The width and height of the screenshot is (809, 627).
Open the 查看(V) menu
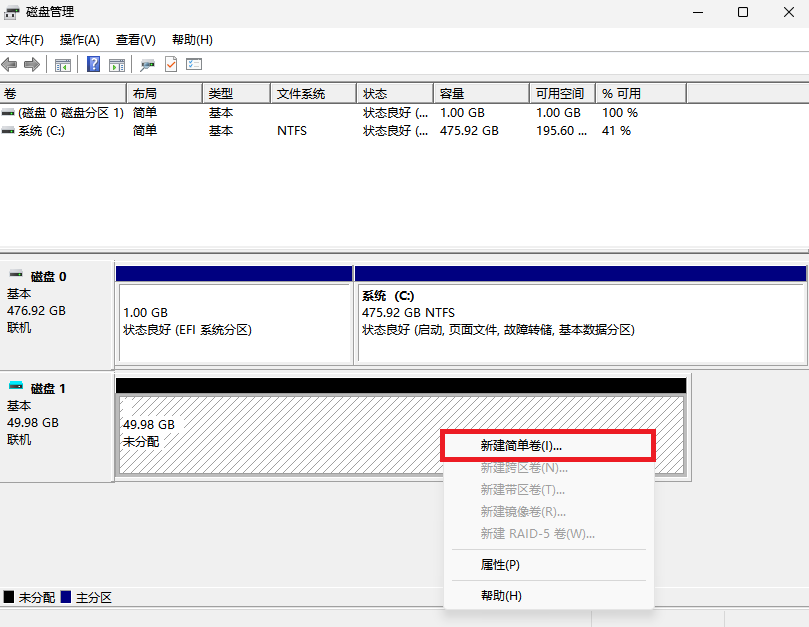136,40
